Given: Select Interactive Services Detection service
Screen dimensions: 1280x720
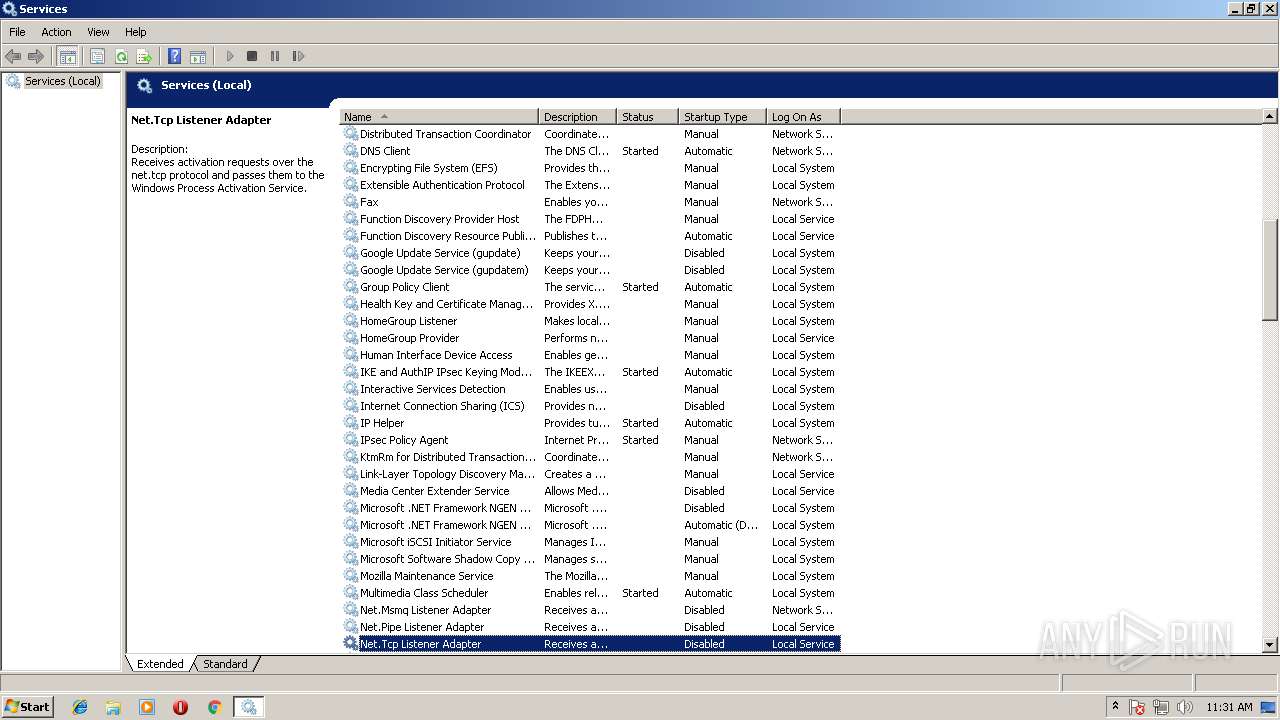Looking at the screenshot, I should pyautogui.click(x=590, y=389).
